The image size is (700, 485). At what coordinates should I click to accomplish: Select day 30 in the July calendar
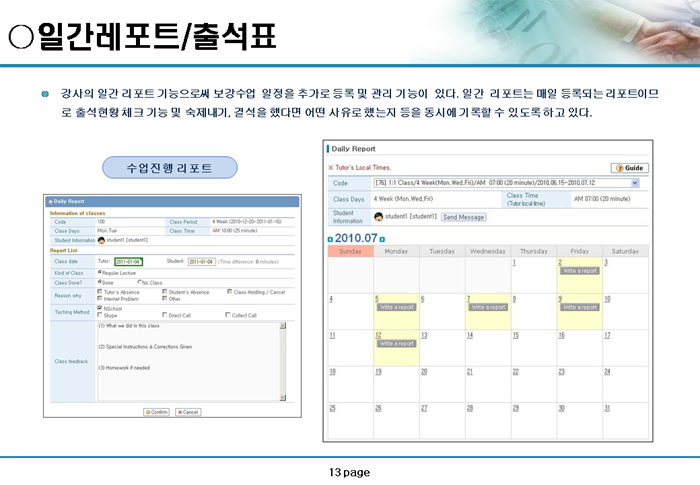(562, 408)
